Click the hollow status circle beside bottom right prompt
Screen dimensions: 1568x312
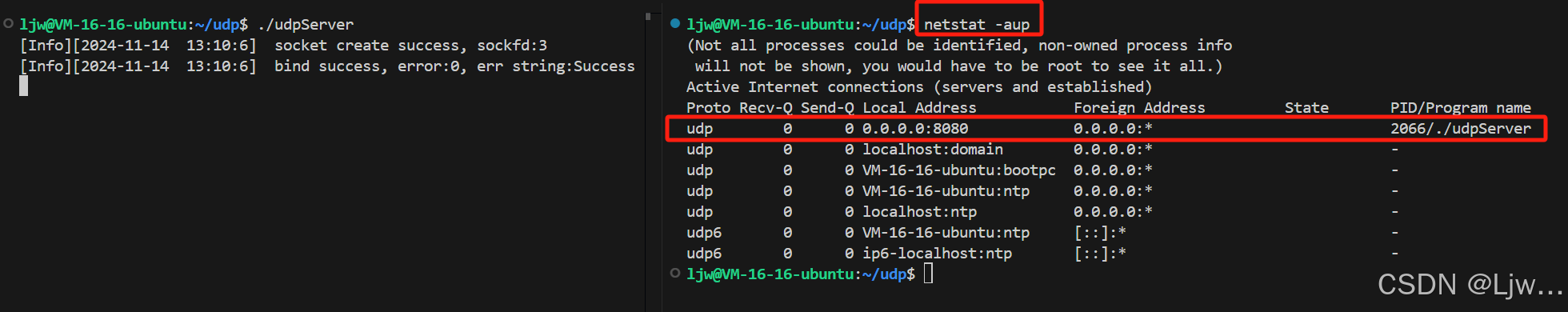pyautogui.click(x=675, y=273)
